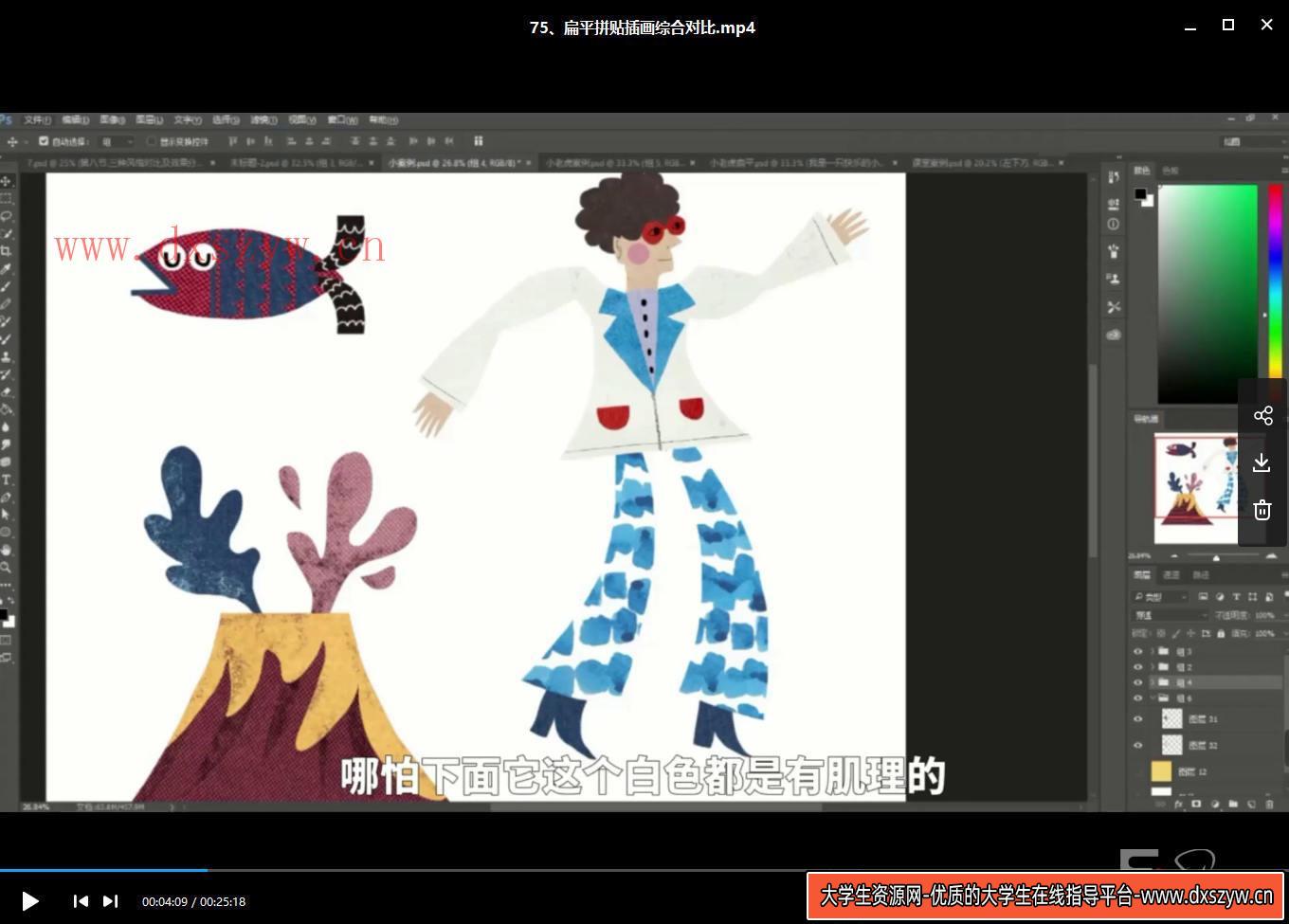
Task: Open the 图像 menu
Action: point(112,119)
